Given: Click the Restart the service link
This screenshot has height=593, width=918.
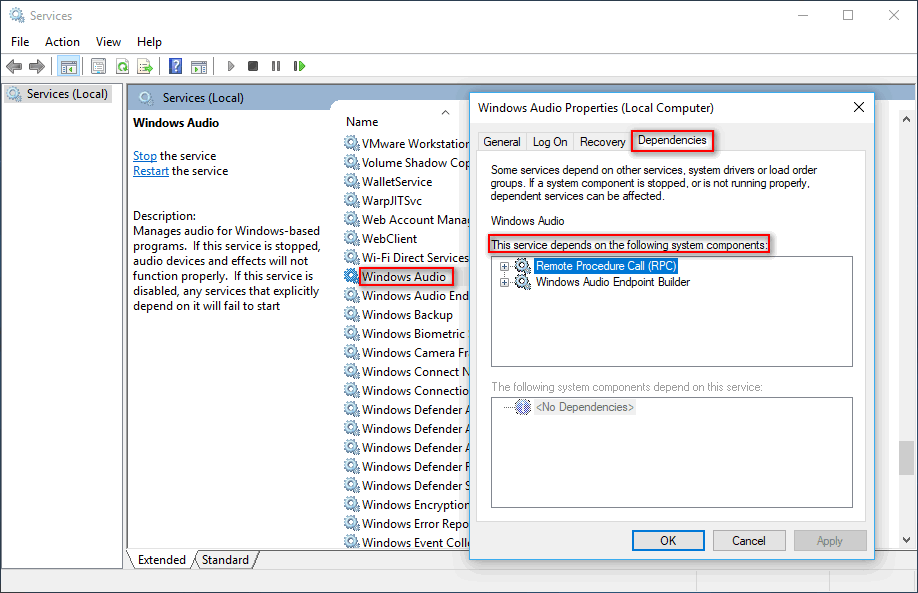Looking at the screenshot, I should 151,171.
